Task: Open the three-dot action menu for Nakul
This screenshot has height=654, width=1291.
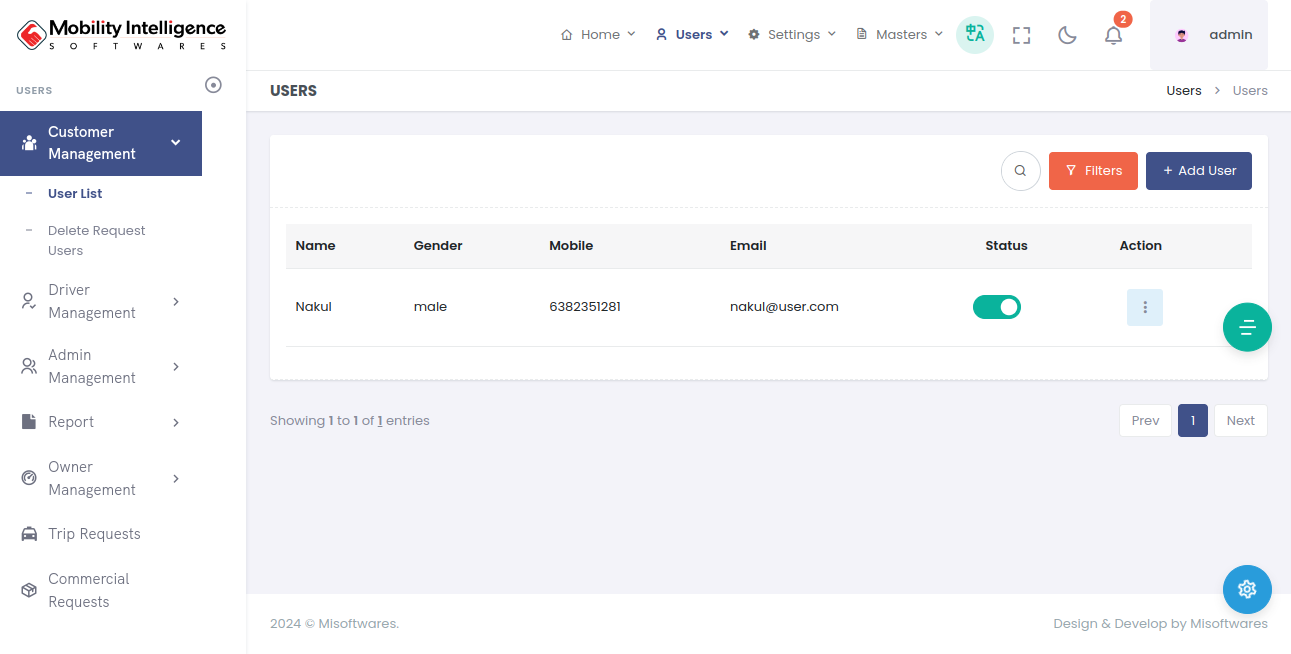Action: 1144,307
